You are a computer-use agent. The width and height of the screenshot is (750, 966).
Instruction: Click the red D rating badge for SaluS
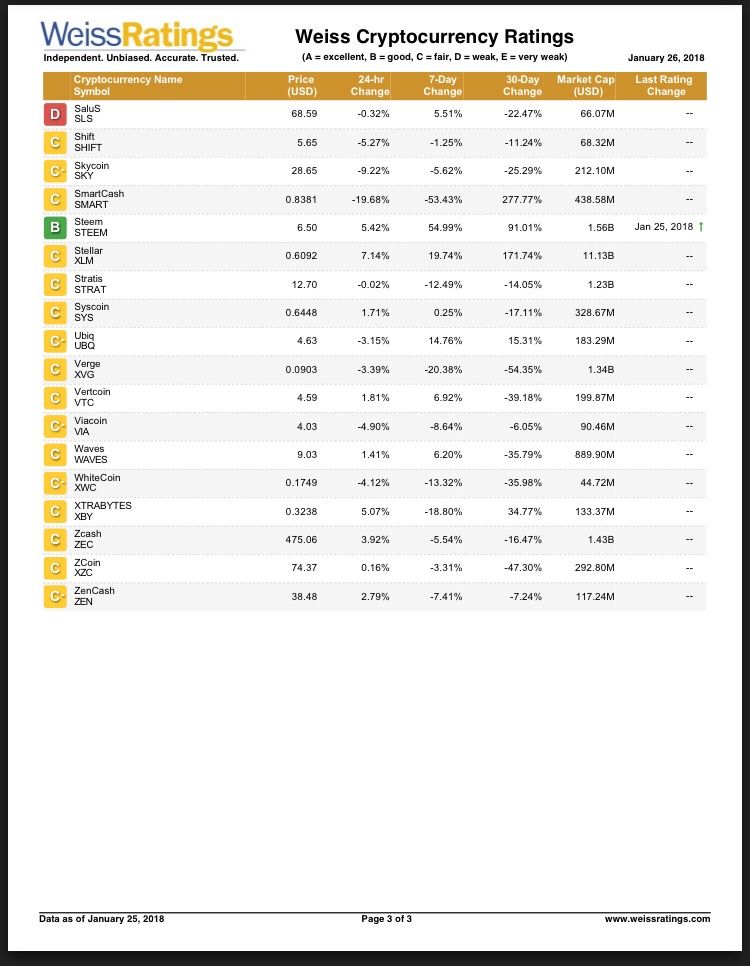(55, 114)
